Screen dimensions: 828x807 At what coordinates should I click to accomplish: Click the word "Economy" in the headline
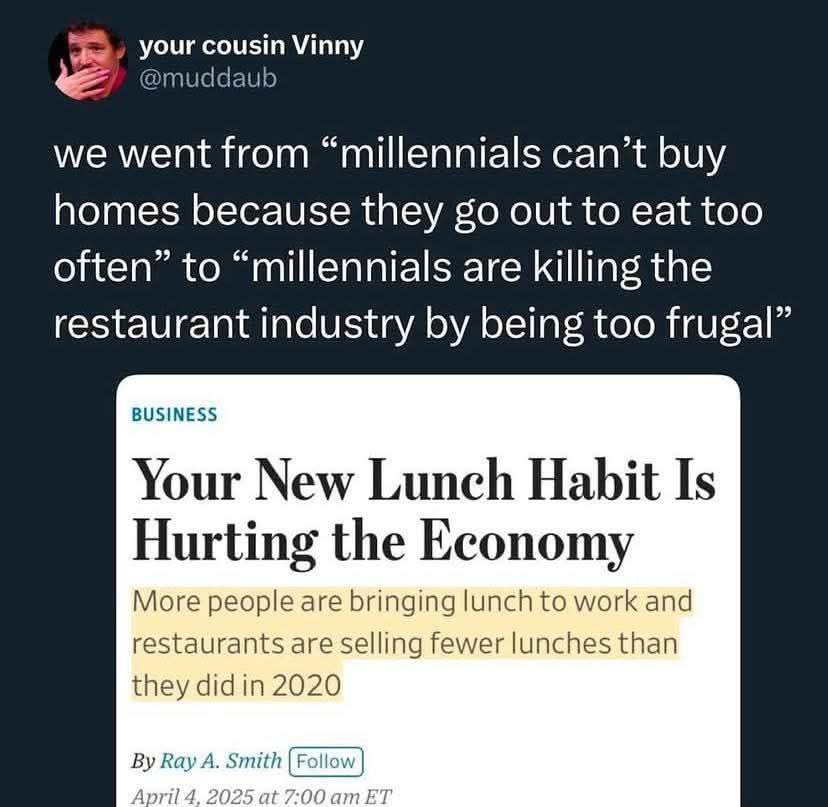tap(525, 542)
